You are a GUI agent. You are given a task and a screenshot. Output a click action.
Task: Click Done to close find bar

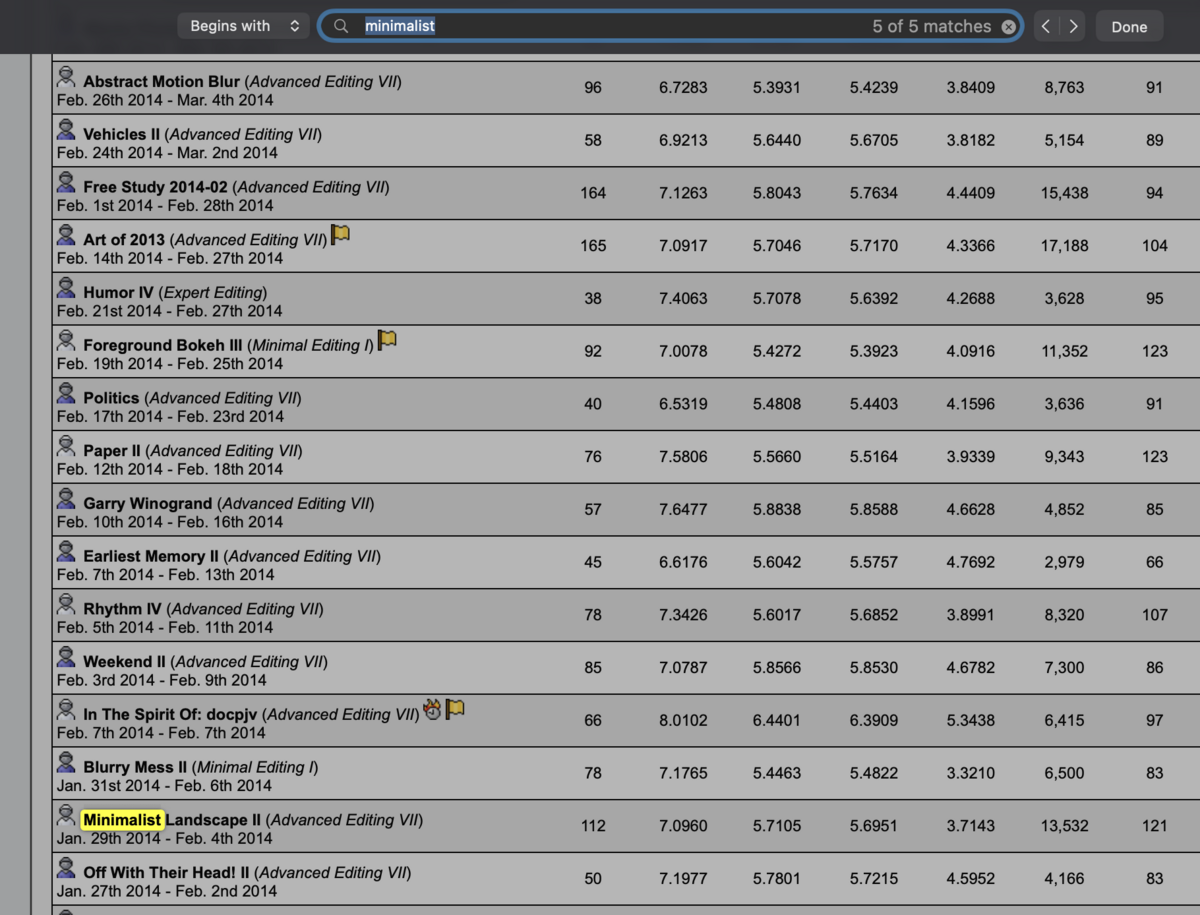click(x=1129, y=26)
